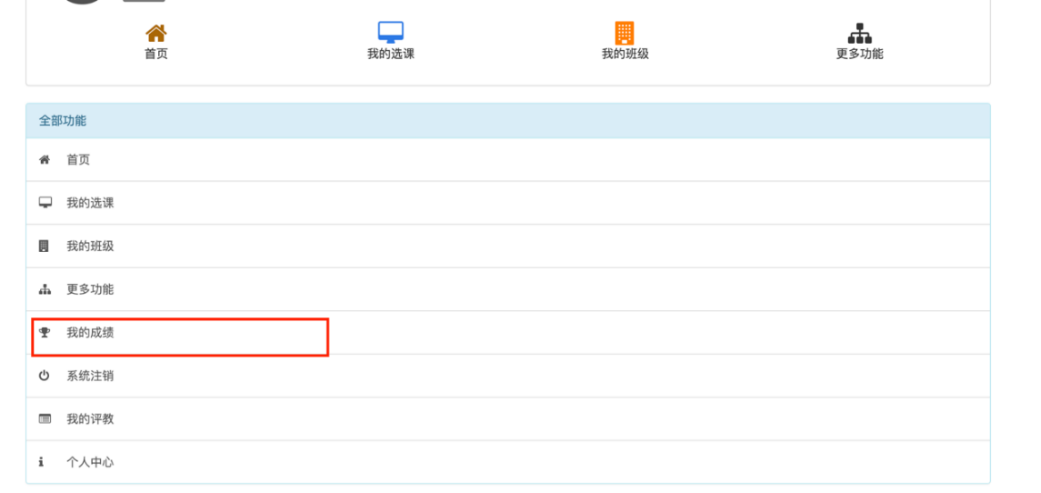Click the small home icon in the function list
The height and width of the screenshot is (493, 1041).
(44, 160)
